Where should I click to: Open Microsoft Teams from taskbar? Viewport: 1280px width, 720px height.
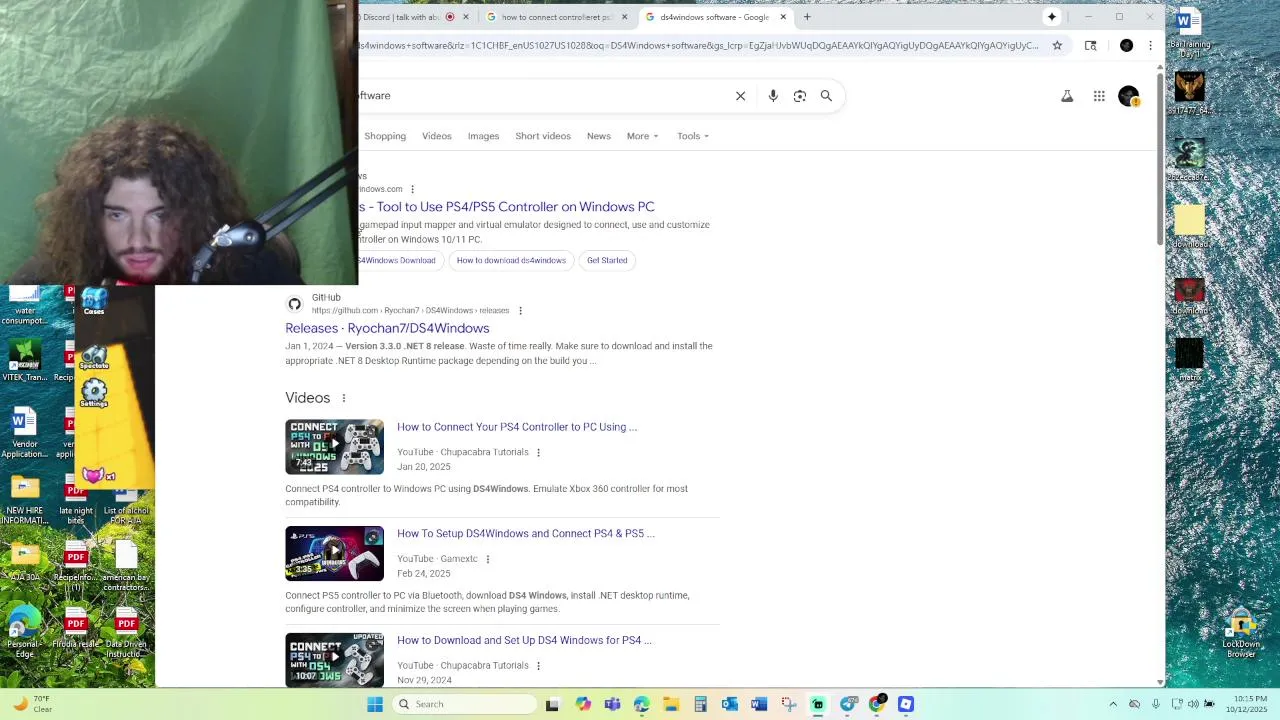click(612, 704)
